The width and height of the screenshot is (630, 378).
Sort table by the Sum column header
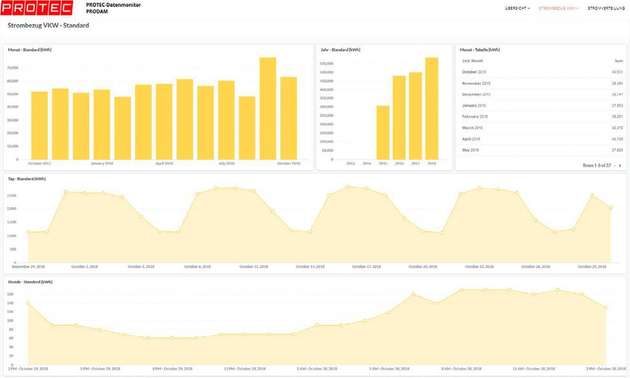pos(619,61)
